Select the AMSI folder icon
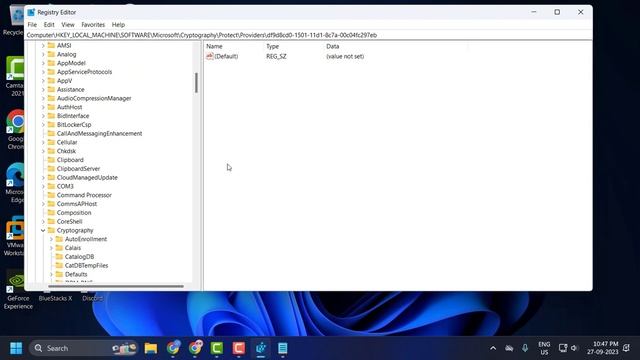Image resolution: width=640 pixels, height=360 pixels. click(x=51, y=45)
